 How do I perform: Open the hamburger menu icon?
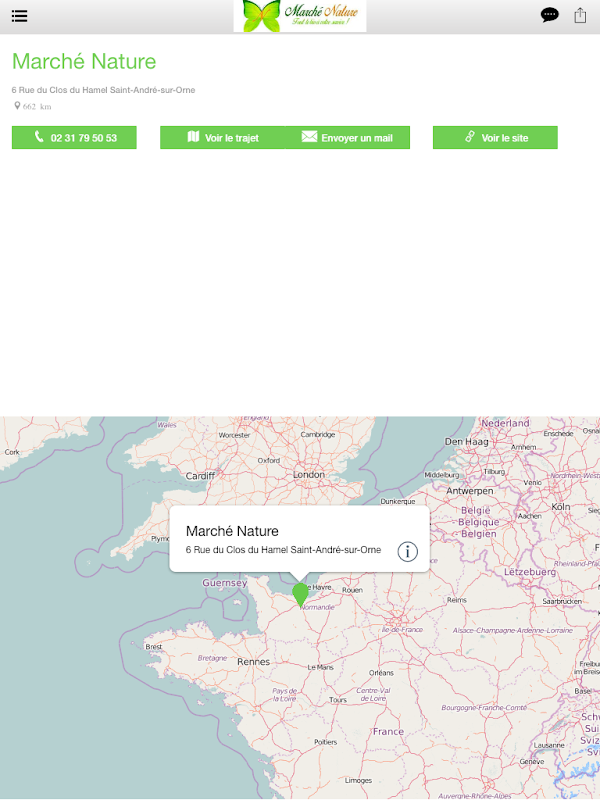tap(19, 16)
